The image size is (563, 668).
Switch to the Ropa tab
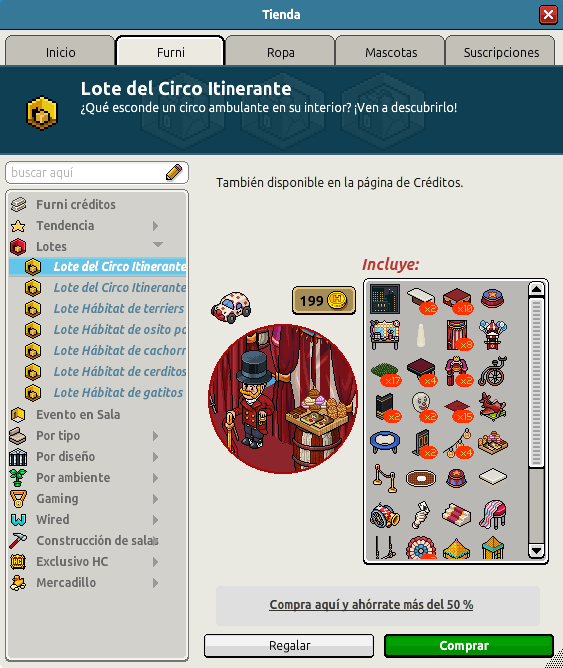coord(280,52)
